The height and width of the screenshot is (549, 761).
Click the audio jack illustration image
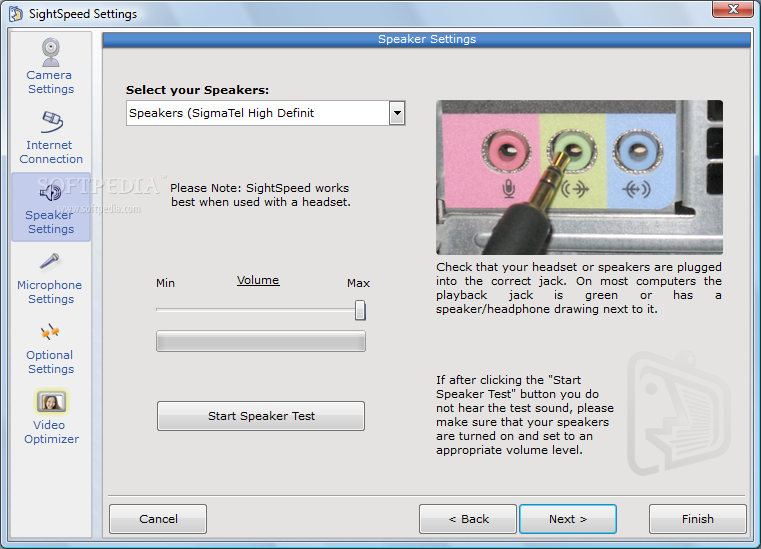click(x=579, y=177)
